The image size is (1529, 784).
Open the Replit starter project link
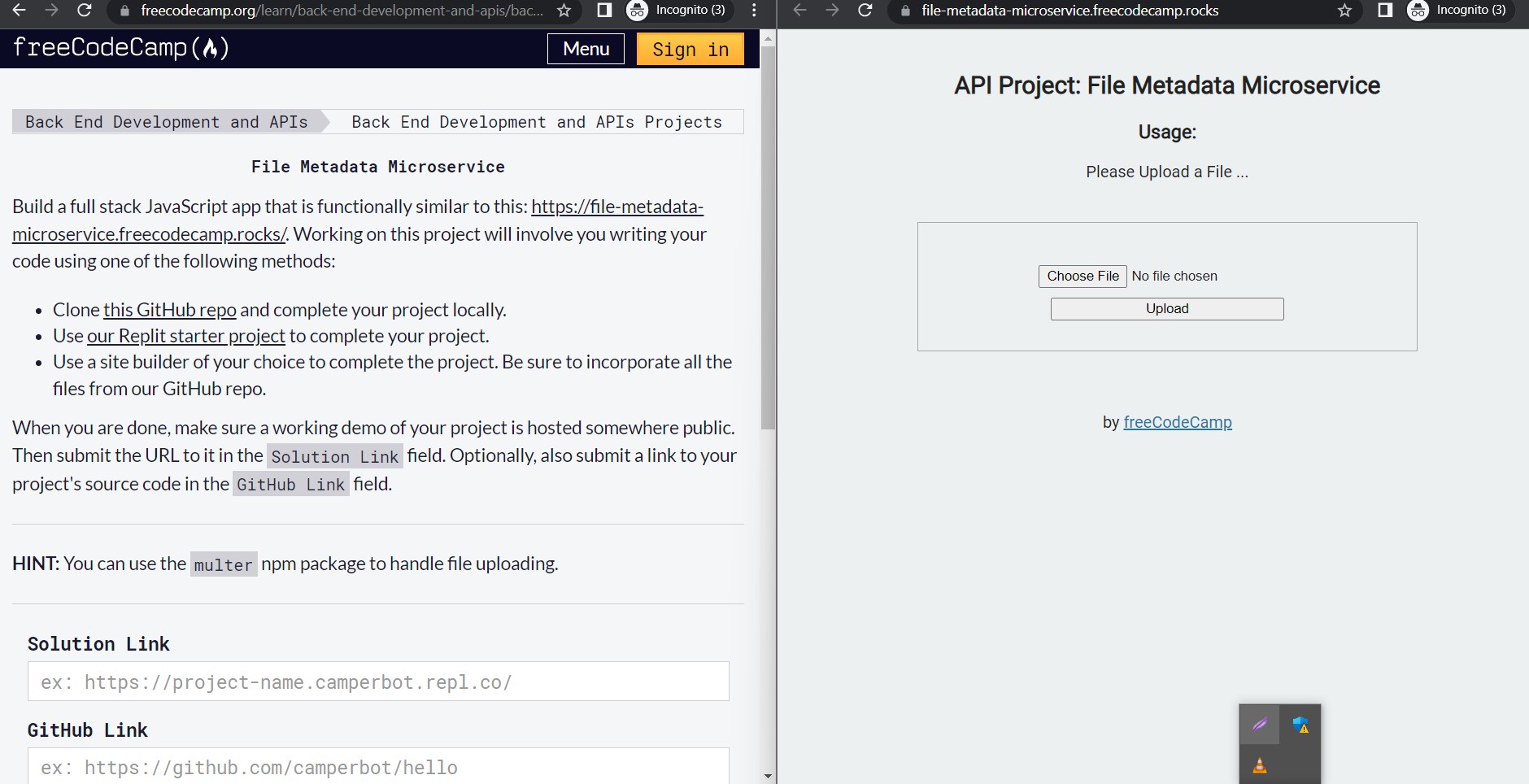click(185, 336)
